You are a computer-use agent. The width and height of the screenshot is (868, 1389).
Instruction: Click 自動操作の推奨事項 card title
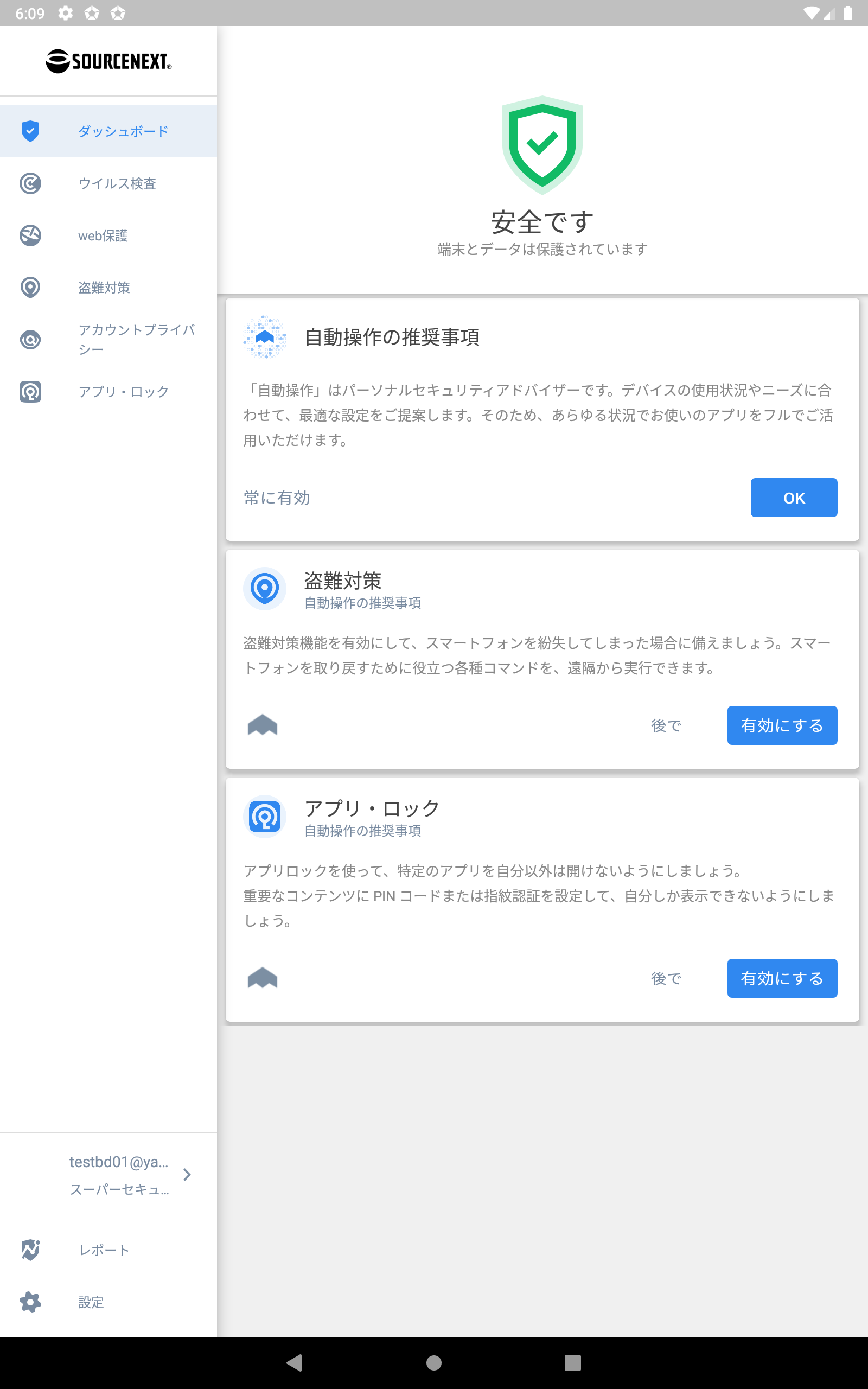392,337
